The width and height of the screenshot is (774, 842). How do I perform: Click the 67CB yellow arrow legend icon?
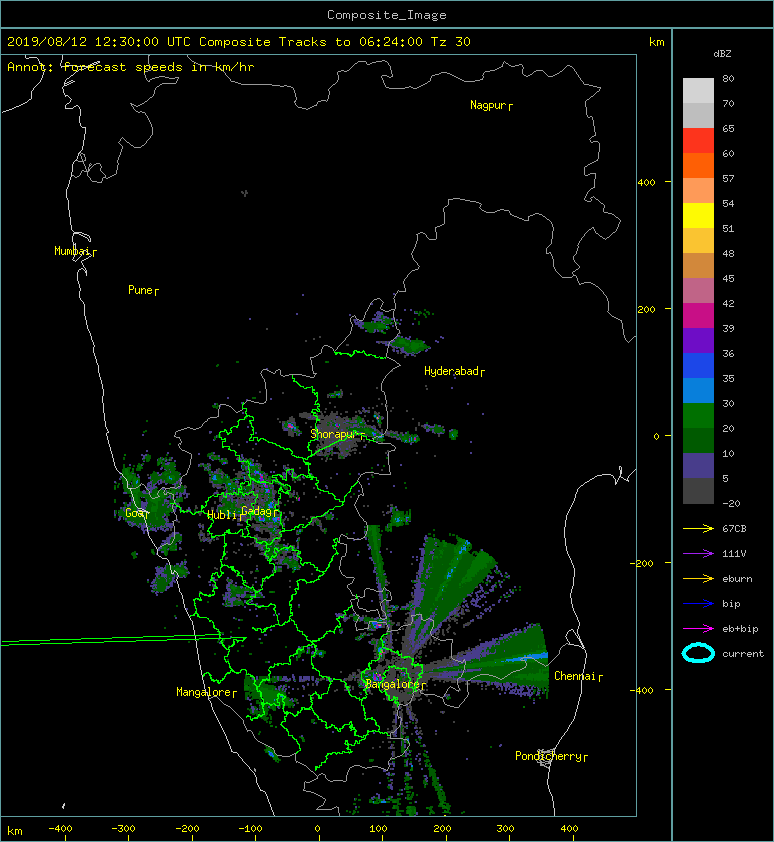coord(698,529)
